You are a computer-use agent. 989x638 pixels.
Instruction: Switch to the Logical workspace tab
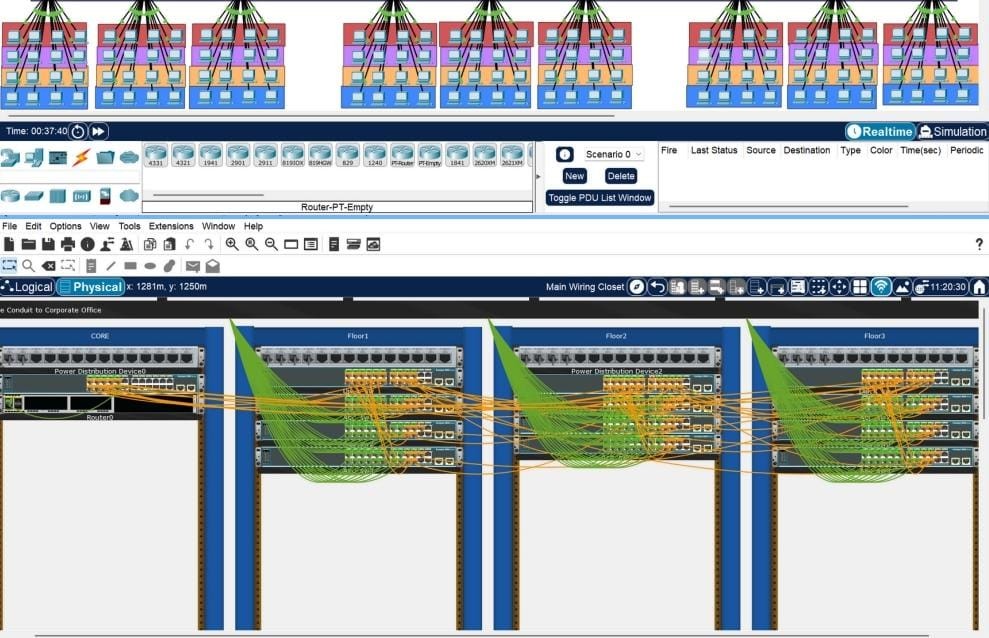pyautogui.click(x=27, y=287)
